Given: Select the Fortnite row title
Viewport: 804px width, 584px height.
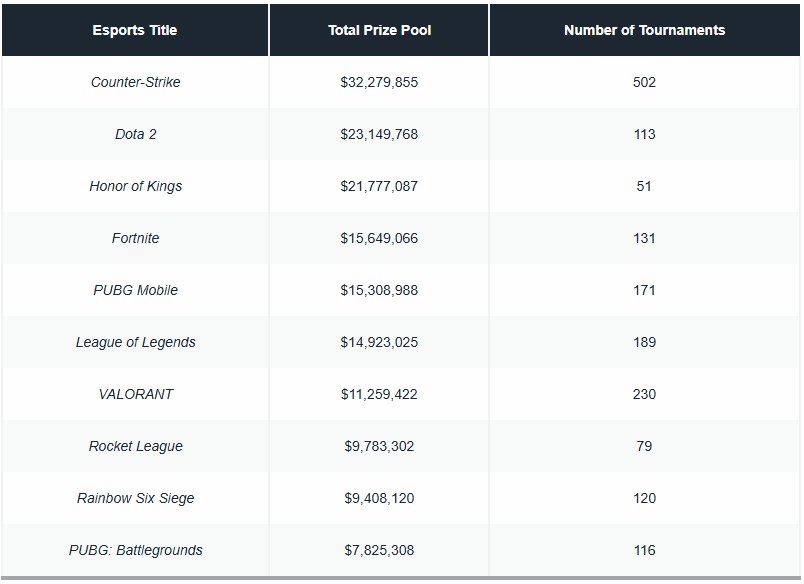Looking at the screenshot, I should point(135,238).
